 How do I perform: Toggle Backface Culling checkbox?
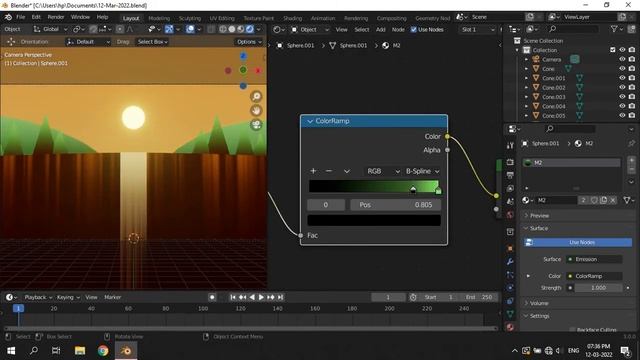(572, 330)
